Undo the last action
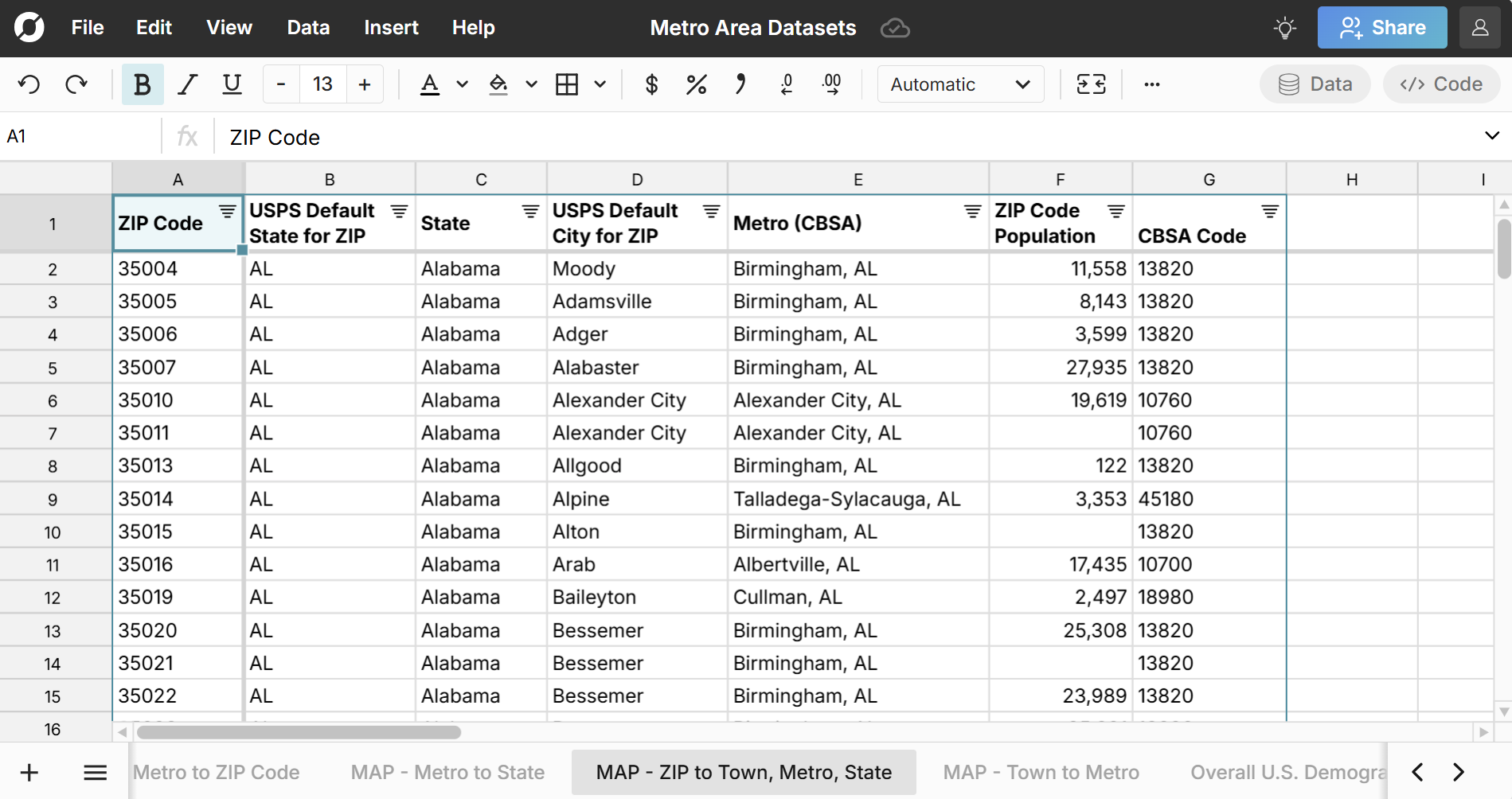This screenshot has width=1512, height=799. click(29, 84)
